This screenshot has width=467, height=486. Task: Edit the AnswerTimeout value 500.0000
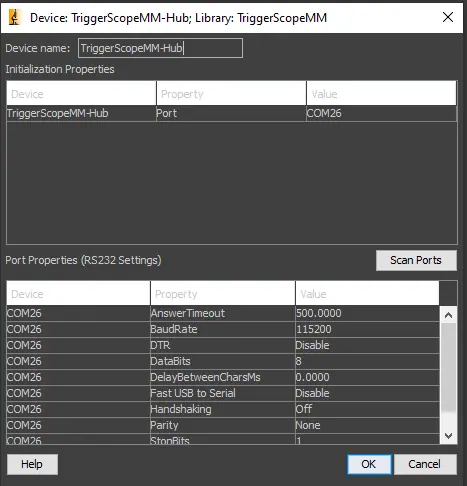(367, 313)
